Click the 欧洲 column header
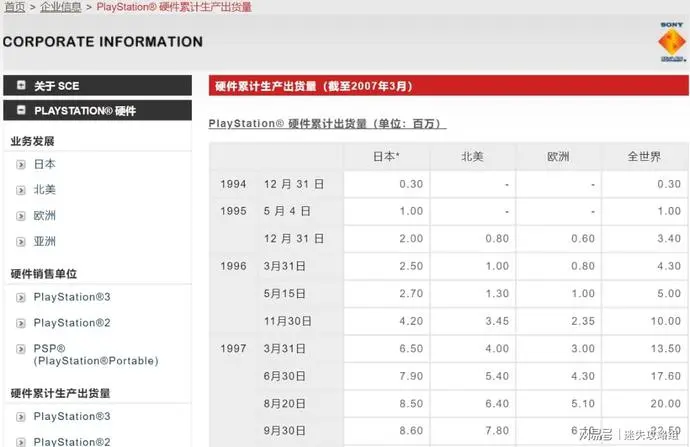The height and width of the screenshot is (447, 690). [558, 156]
